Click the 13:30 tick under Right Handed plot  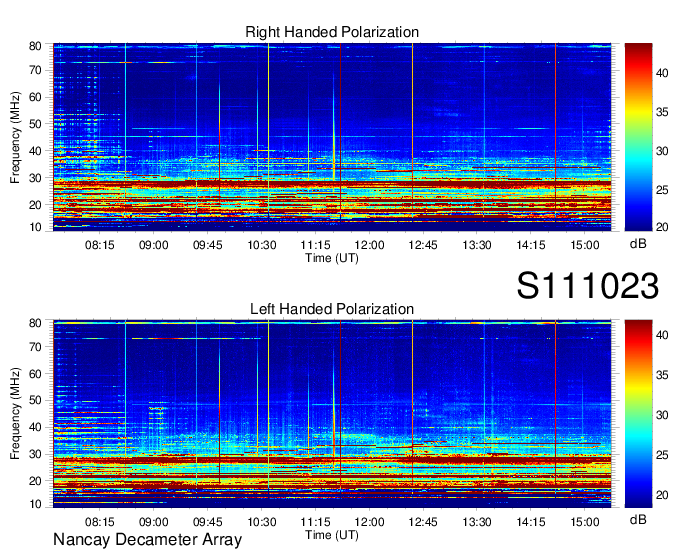tap(477, 245)
